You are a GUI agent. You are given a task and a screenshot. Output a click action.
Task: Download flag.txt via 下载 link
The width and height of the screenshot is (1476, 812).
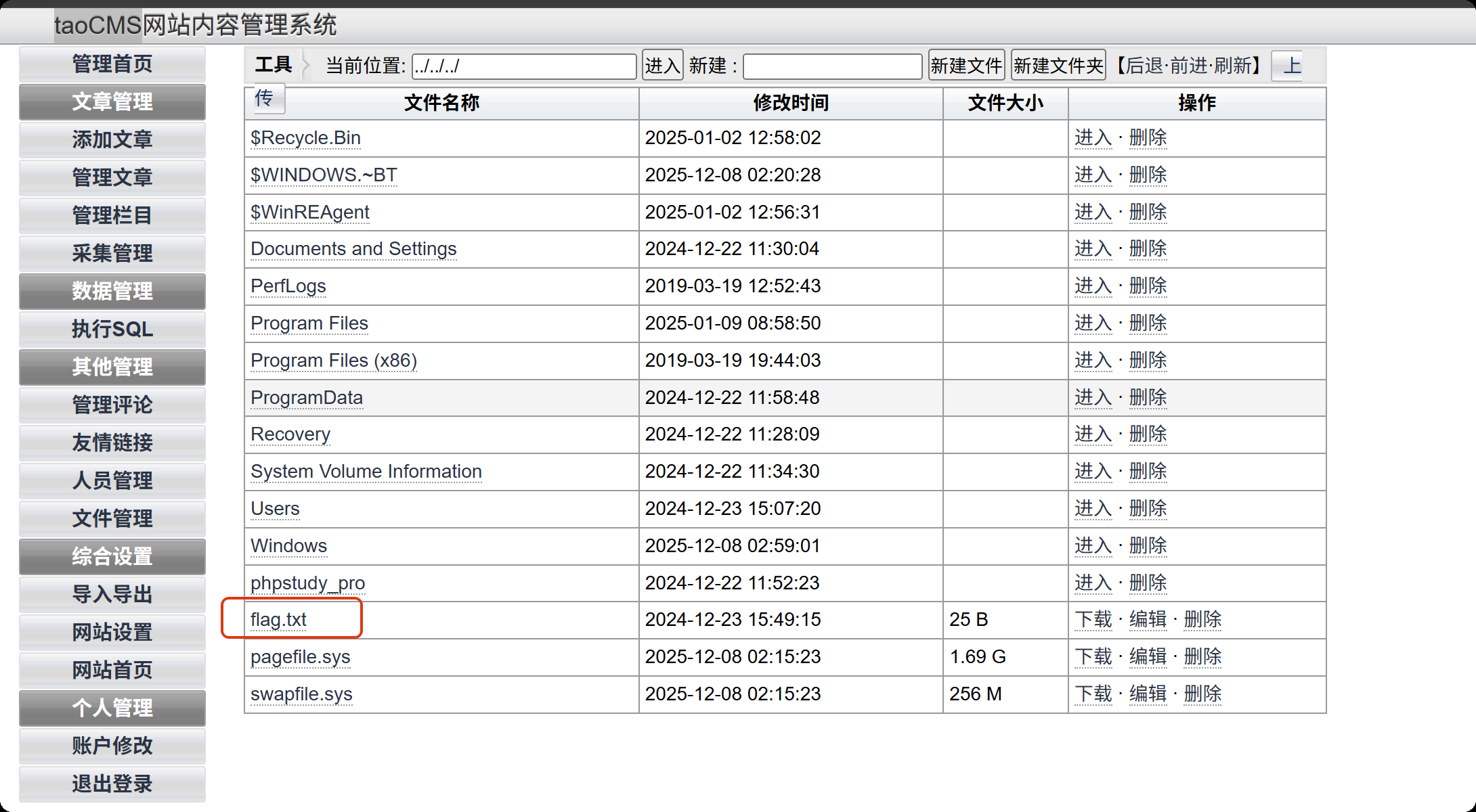(x=1093, y=619)
